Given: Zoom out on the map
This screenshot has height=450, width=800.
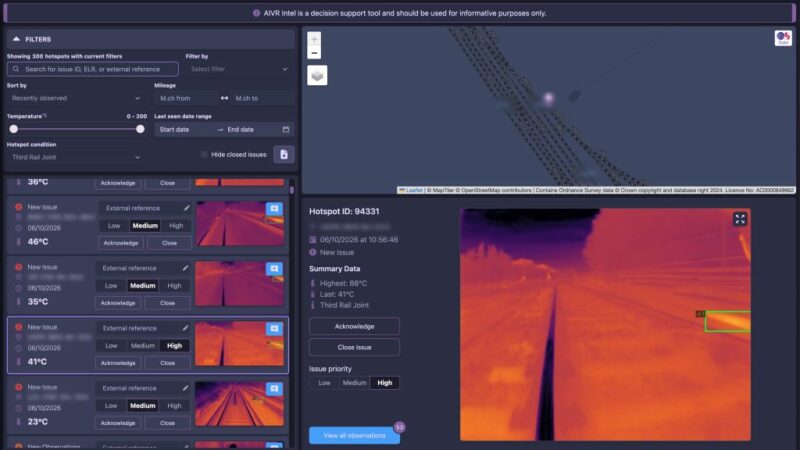Looking at the screenshot, I should point(314,53).
